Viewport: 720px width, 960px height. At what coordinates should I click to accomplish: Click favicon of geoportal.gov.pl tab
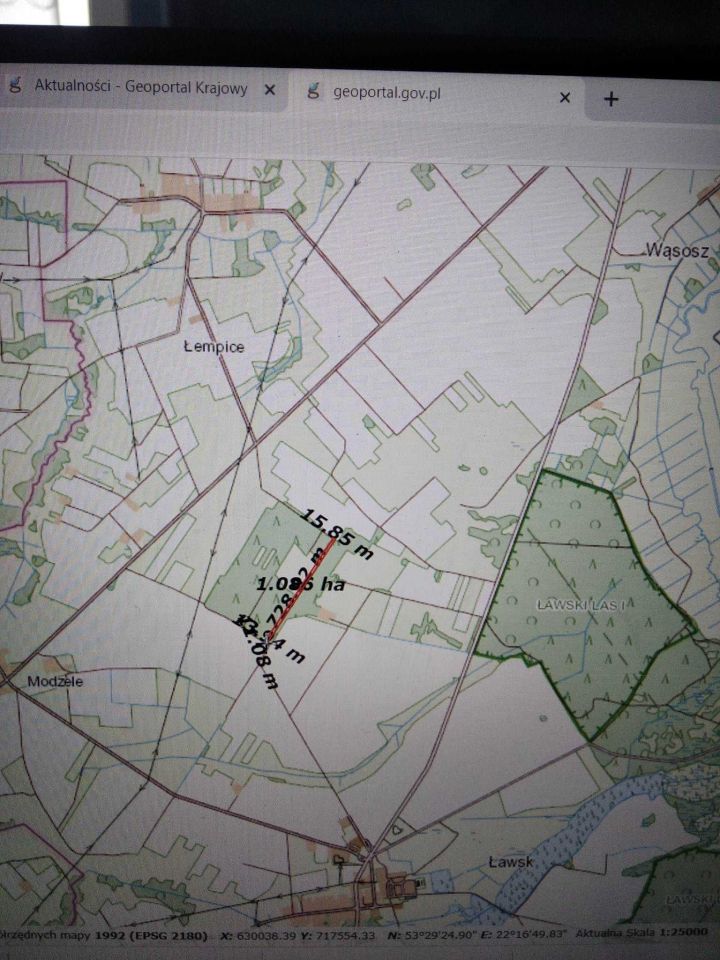pyautogui.click(x=313, y=92)
